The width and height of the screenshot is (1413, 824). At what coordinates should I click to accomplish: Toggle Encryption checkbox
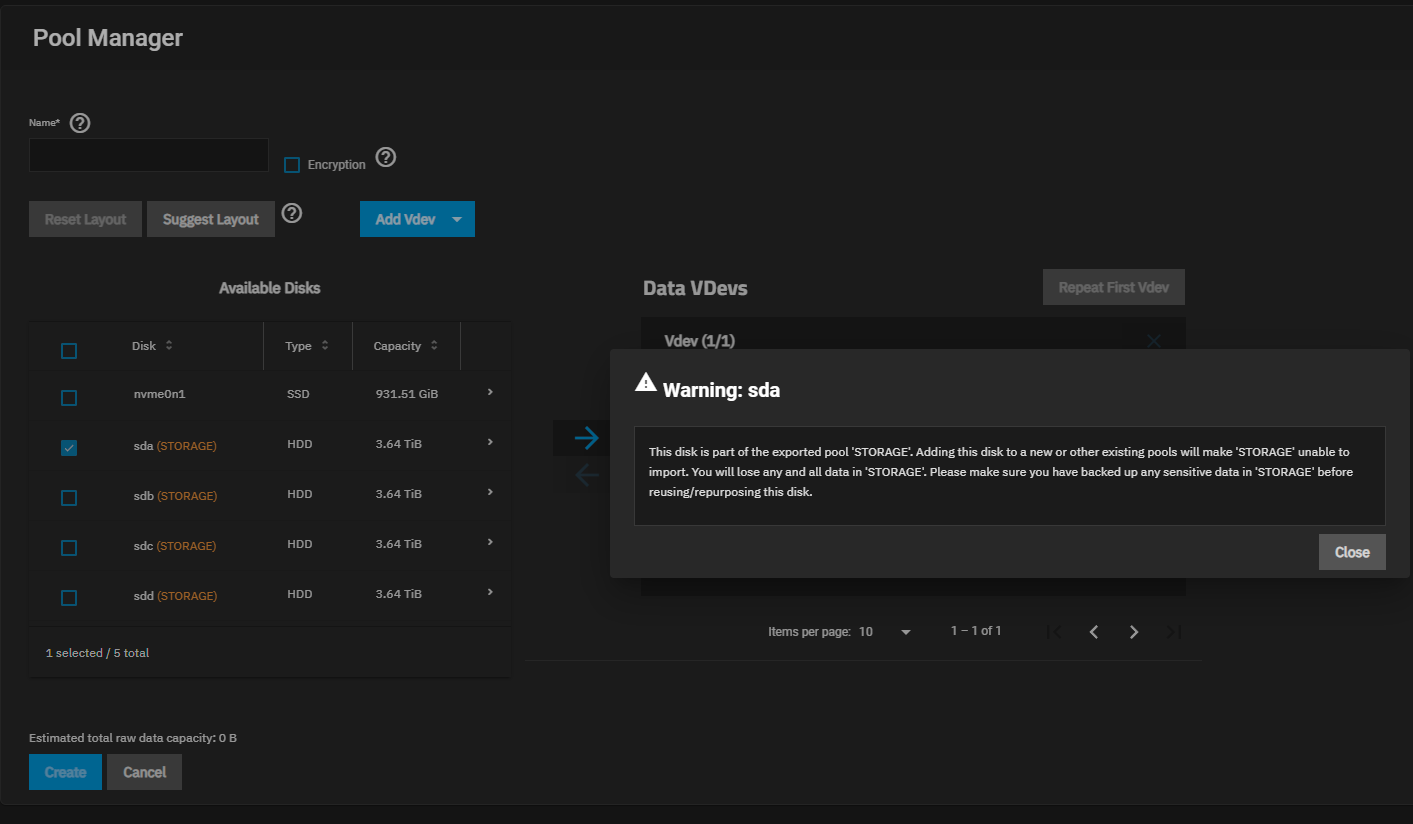pyautogui.click(x=292, y=165)
